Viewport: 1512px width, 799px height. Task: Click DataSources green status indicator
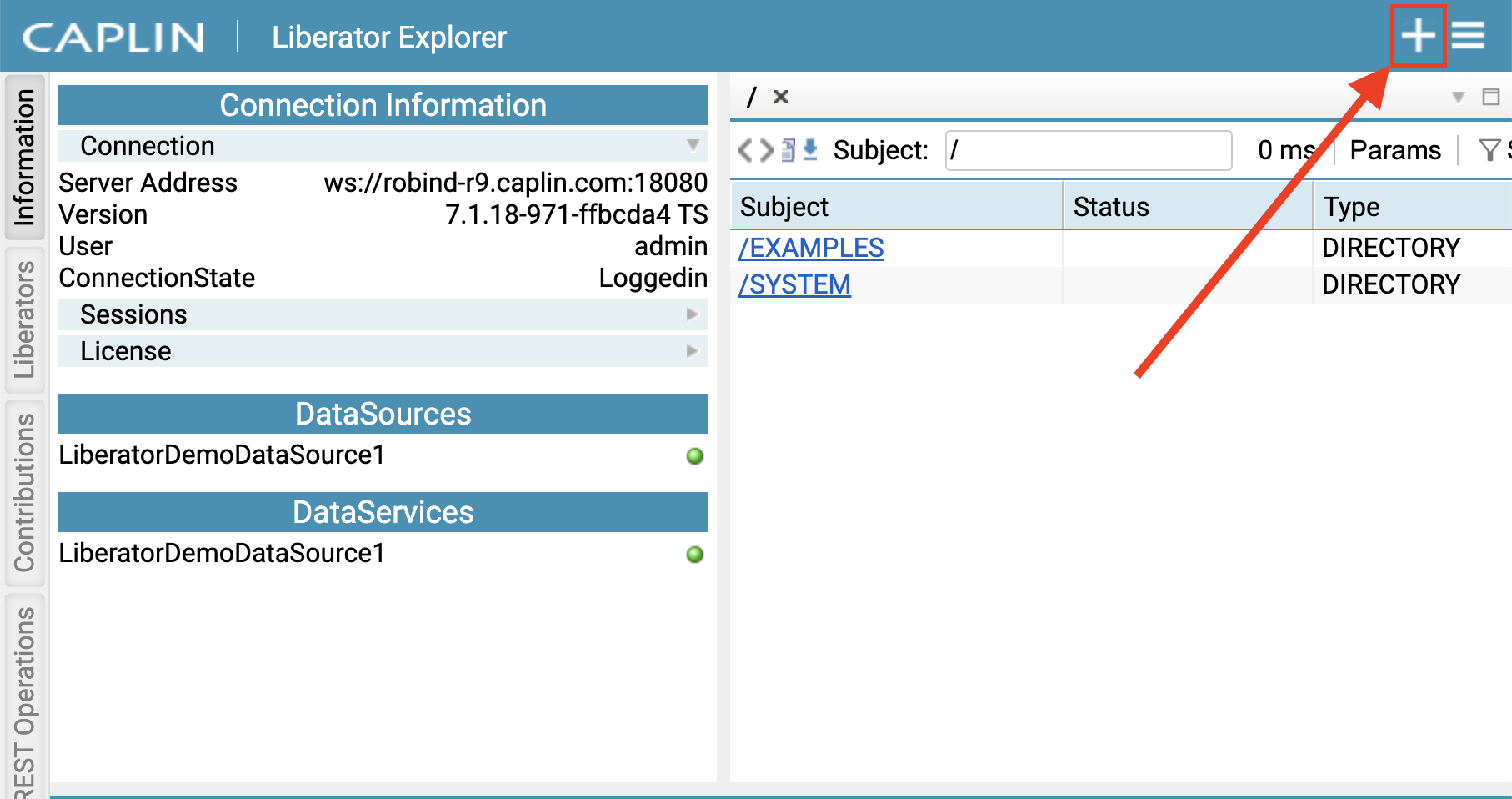point(695,456)
